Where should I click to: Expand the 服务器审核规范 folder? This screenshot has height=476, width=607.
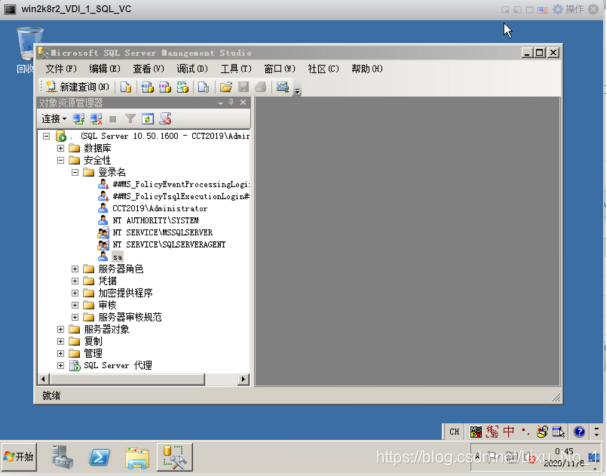point(75,317)
